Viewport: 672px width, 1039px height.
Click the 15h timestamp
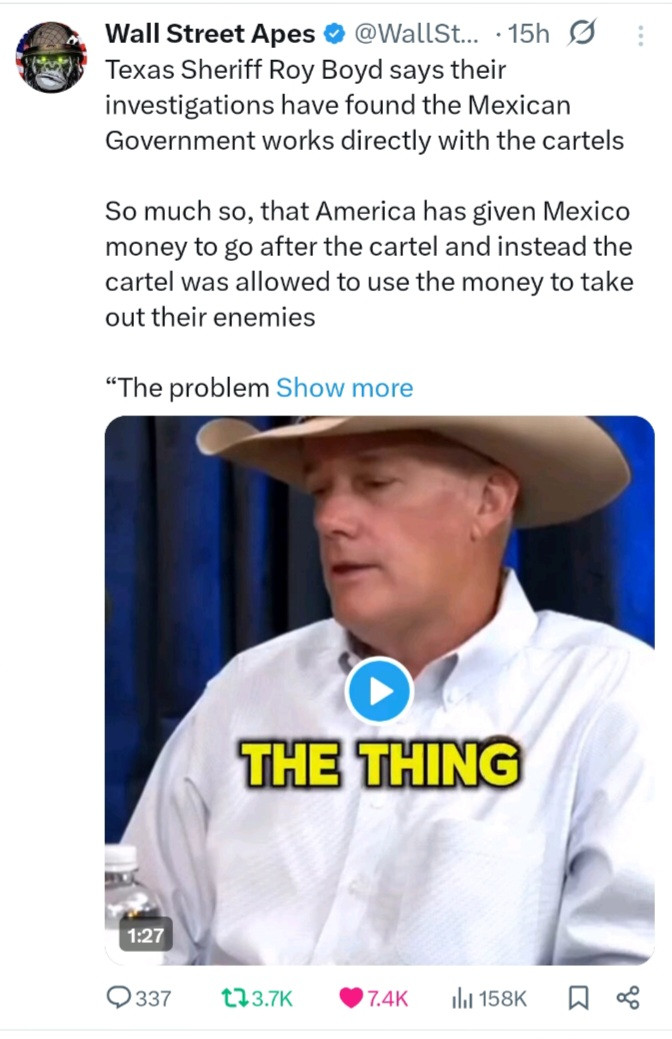coord(528,33)
